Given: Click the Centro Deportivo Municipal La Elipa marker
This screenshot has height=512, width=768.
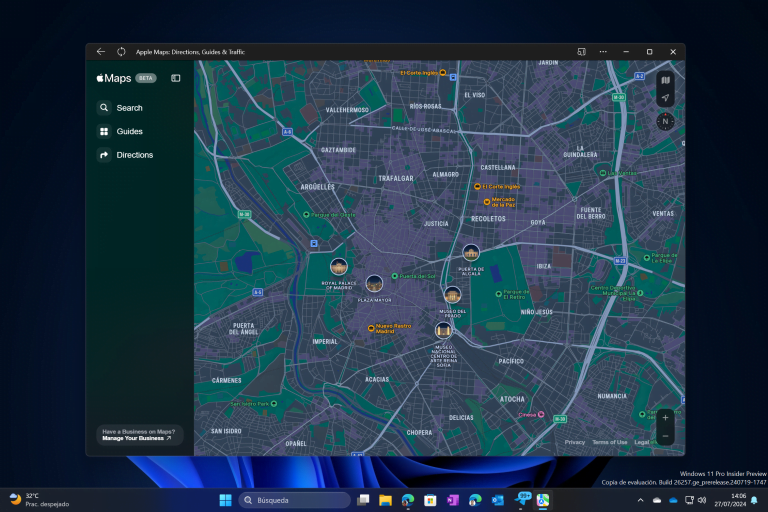Looking at the screenshot, I should (x=640, y=293).
